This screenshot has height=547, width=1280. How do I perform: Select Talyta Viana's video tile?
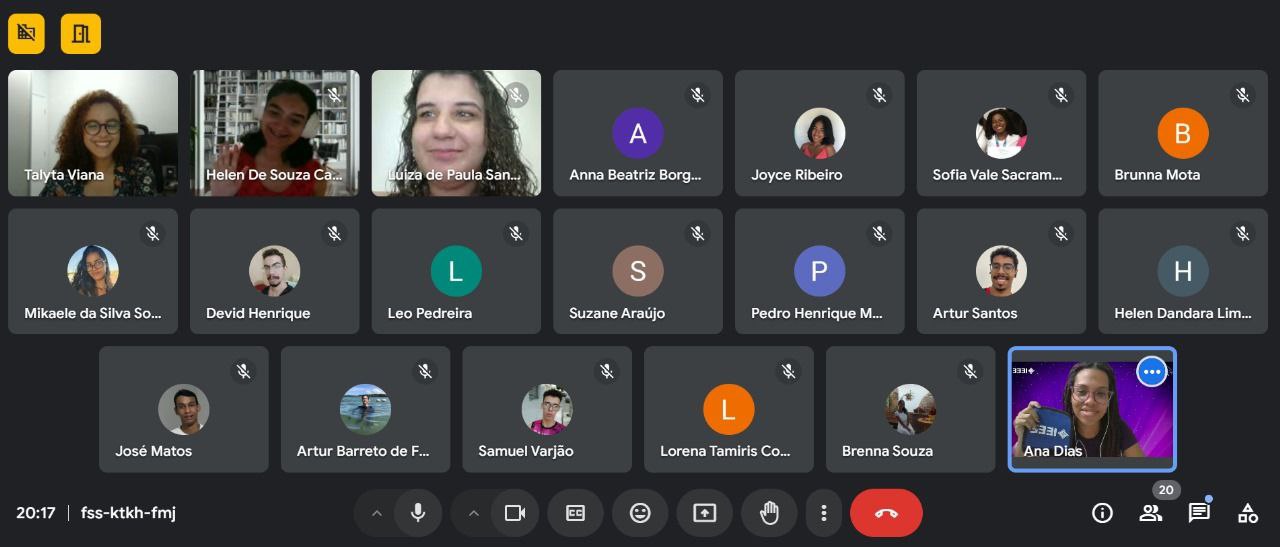pyautogui.click(x=93, y=132)
